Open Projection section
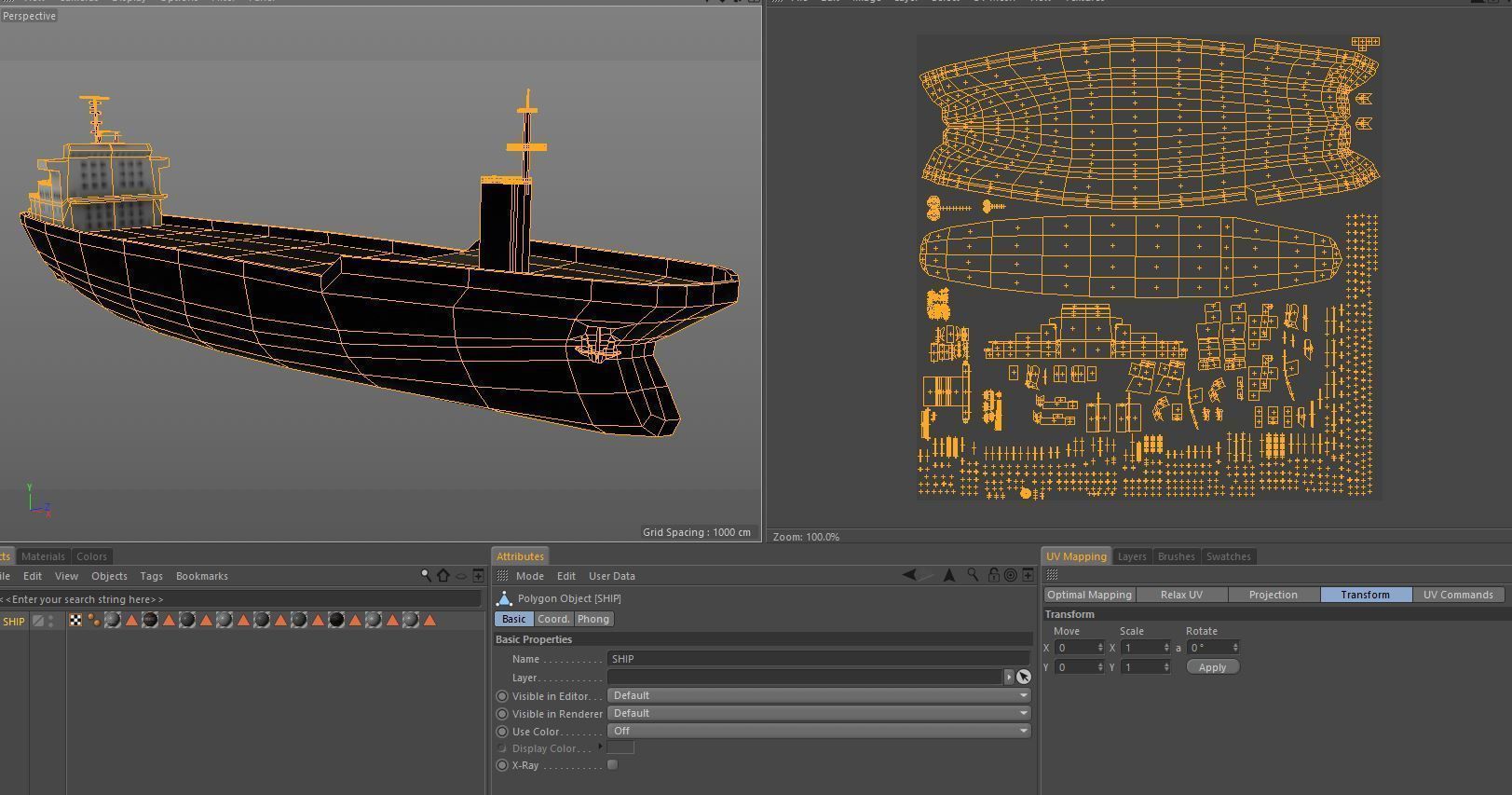Screen dimensions: 1512x795 point(1273,595)
